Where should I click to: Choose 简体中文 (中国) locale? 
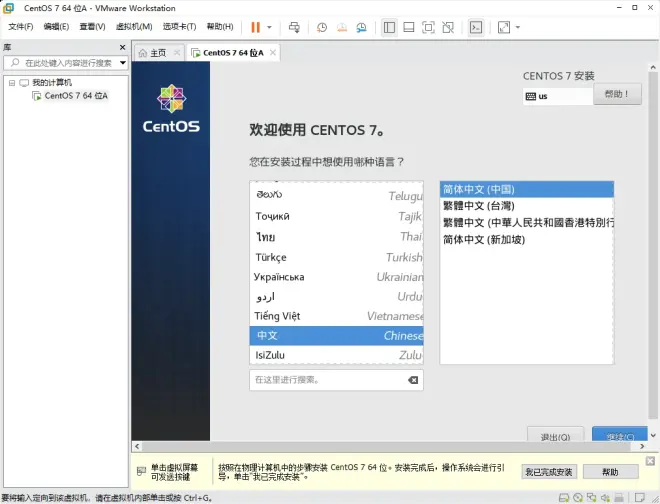coord(527,189)
